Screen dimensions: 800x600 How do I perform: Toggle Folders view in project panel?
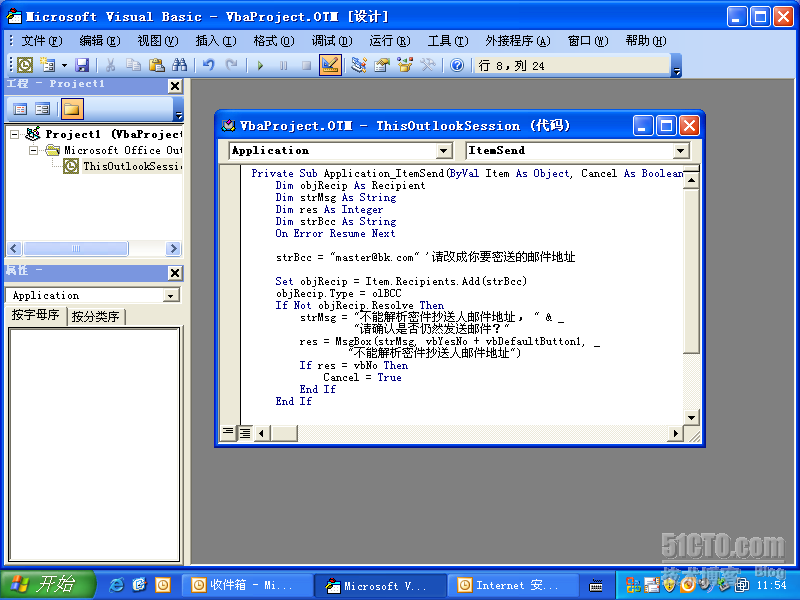pos(72,109)
